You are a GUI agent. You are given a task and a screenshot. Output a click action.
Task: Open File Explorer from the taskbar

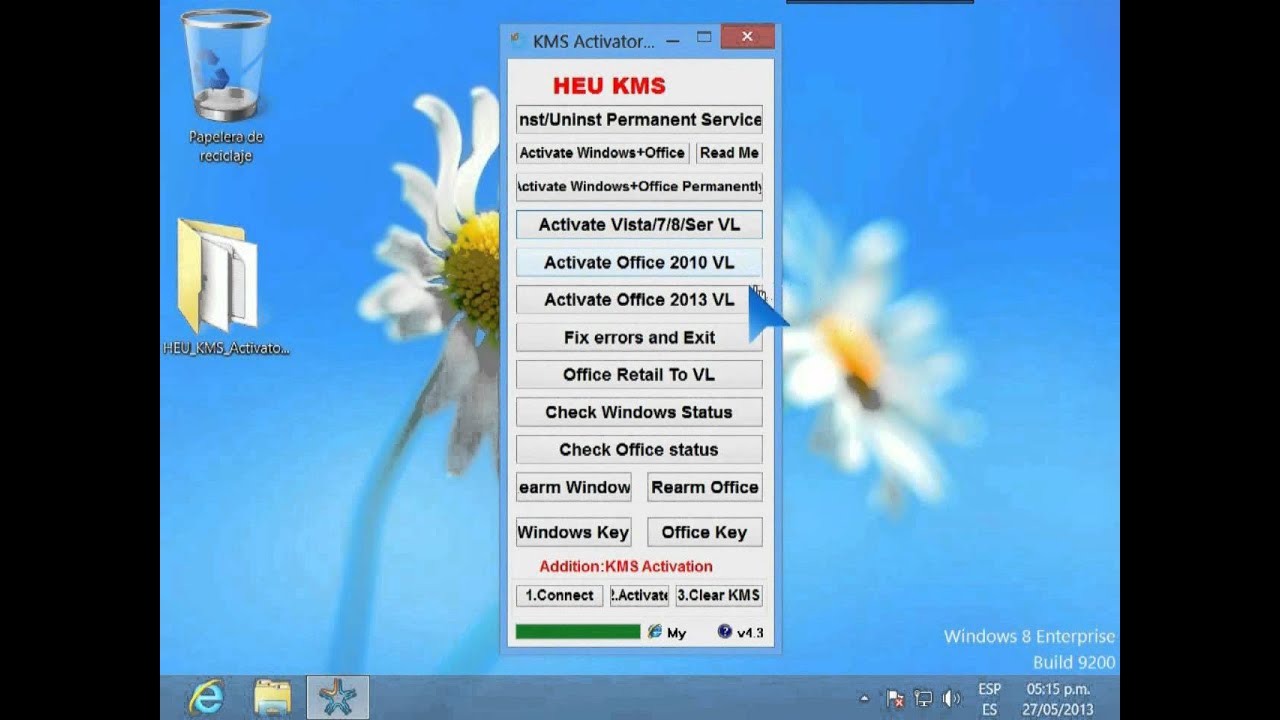coord(272,697)
